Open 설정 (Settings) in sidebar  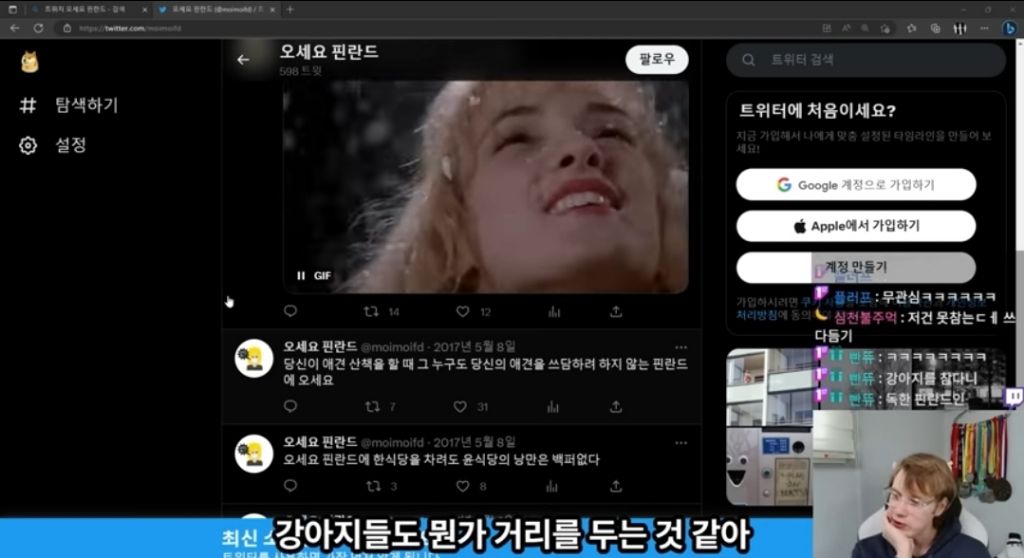[x=53, y=145]
